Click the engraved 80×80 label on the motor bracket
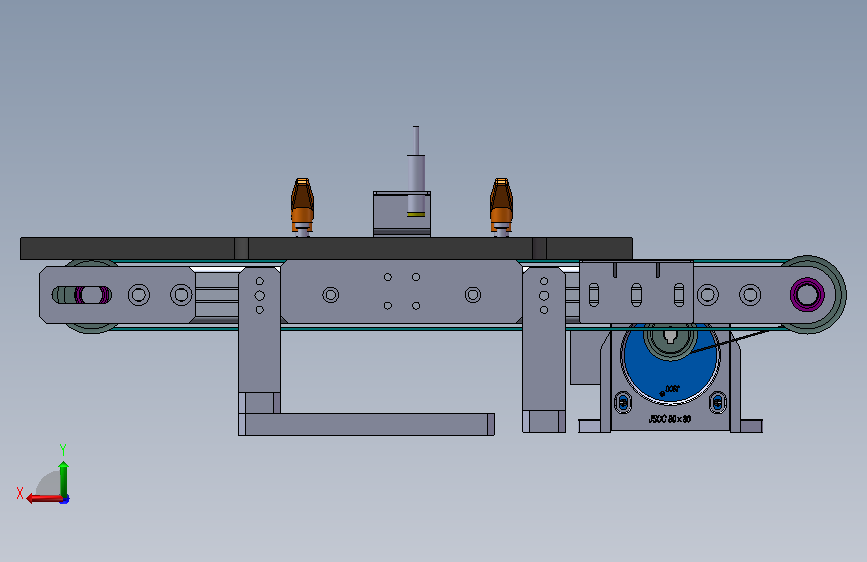 (670, 419)
